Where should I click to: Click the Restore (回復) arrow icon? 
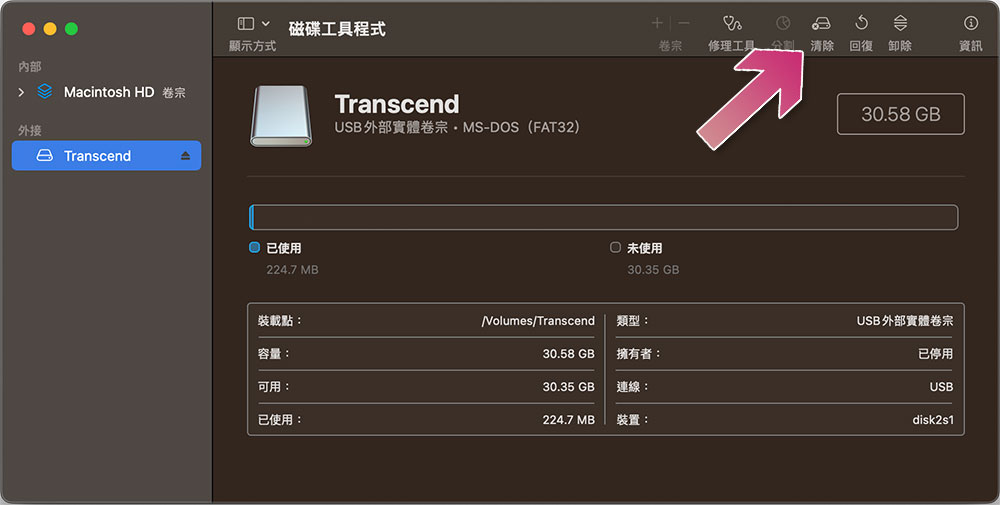pyautogui.click(x=861, y=23)
